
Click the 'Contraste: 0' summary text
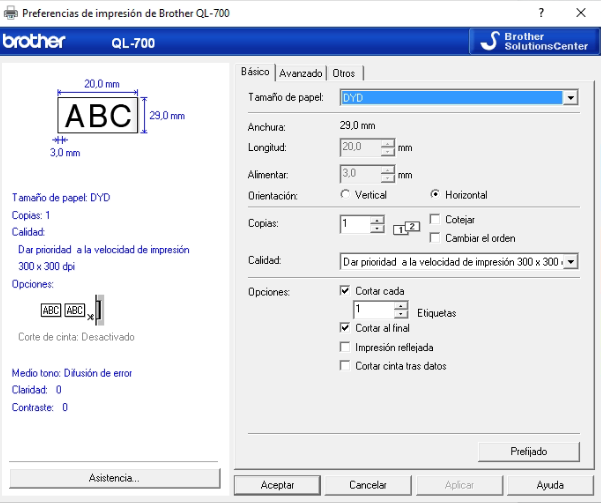tap(40, 407)
